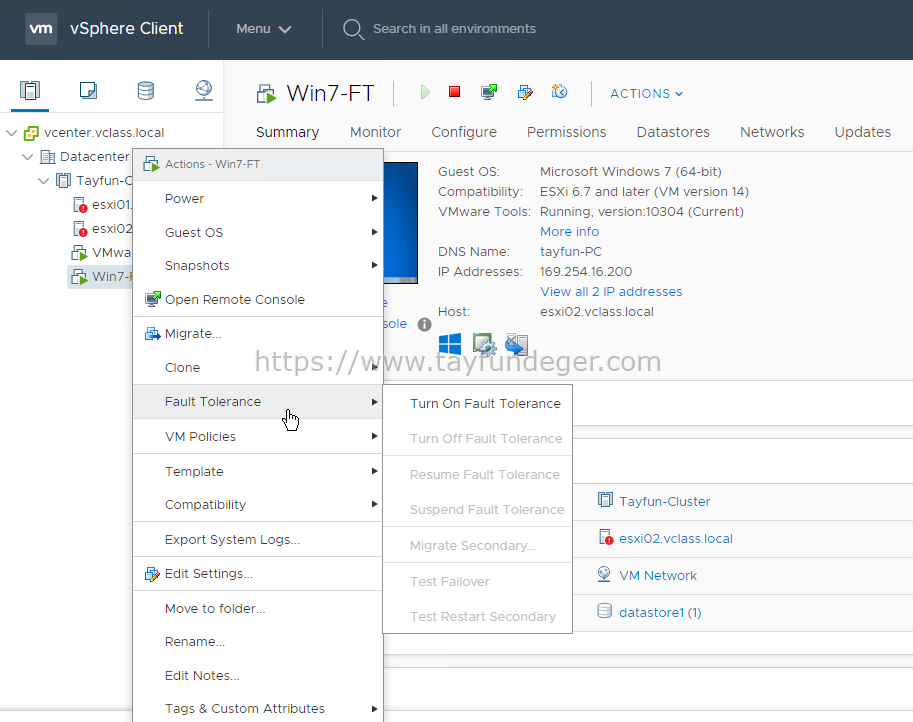This screenshot has width=913, height=722.
Task: Choose Edit Settings... in context menu
Action: (x=258, y=574)
